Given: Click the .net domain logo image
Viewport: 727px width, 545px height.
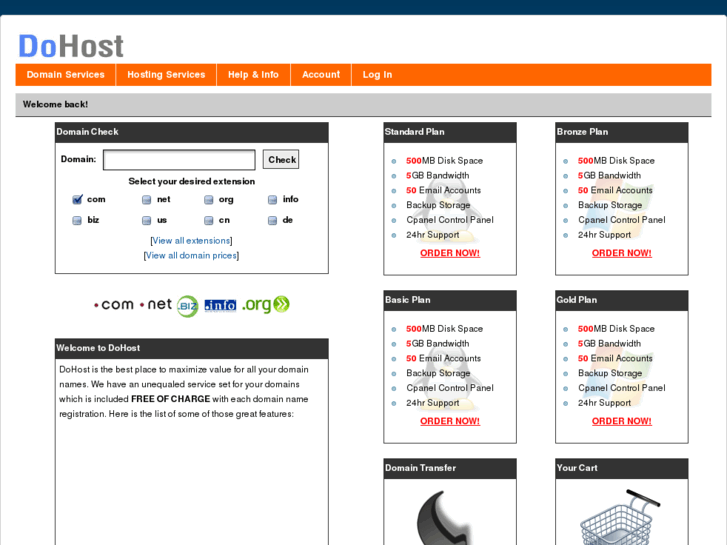Looking at the screenshot, I should click(x=156, y=304).
